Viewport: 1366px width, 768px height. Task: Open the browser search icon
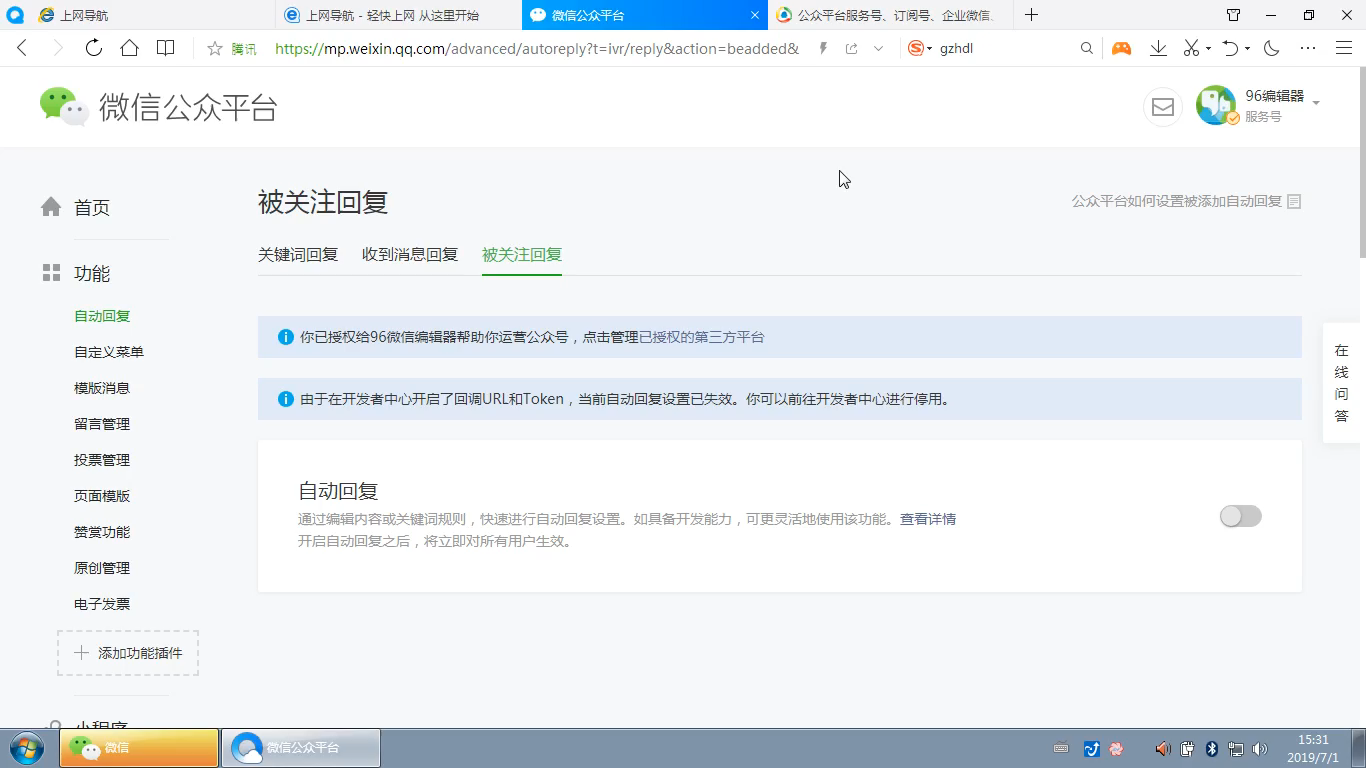point(1086,47)
